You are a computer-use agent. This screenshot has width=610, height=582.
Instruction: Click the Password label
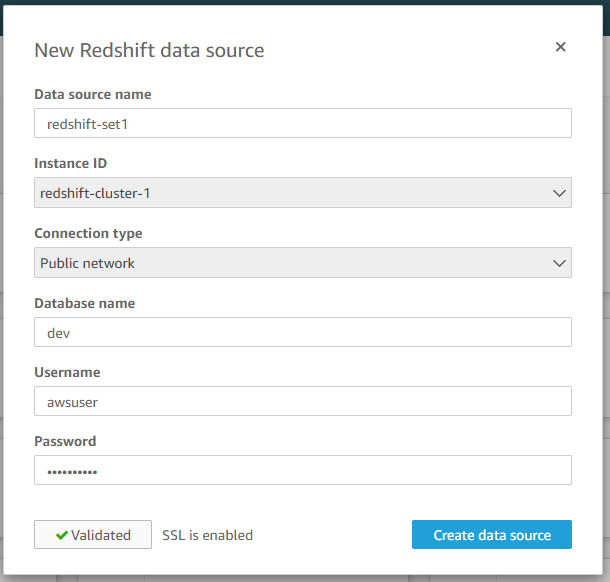(65, 441)
